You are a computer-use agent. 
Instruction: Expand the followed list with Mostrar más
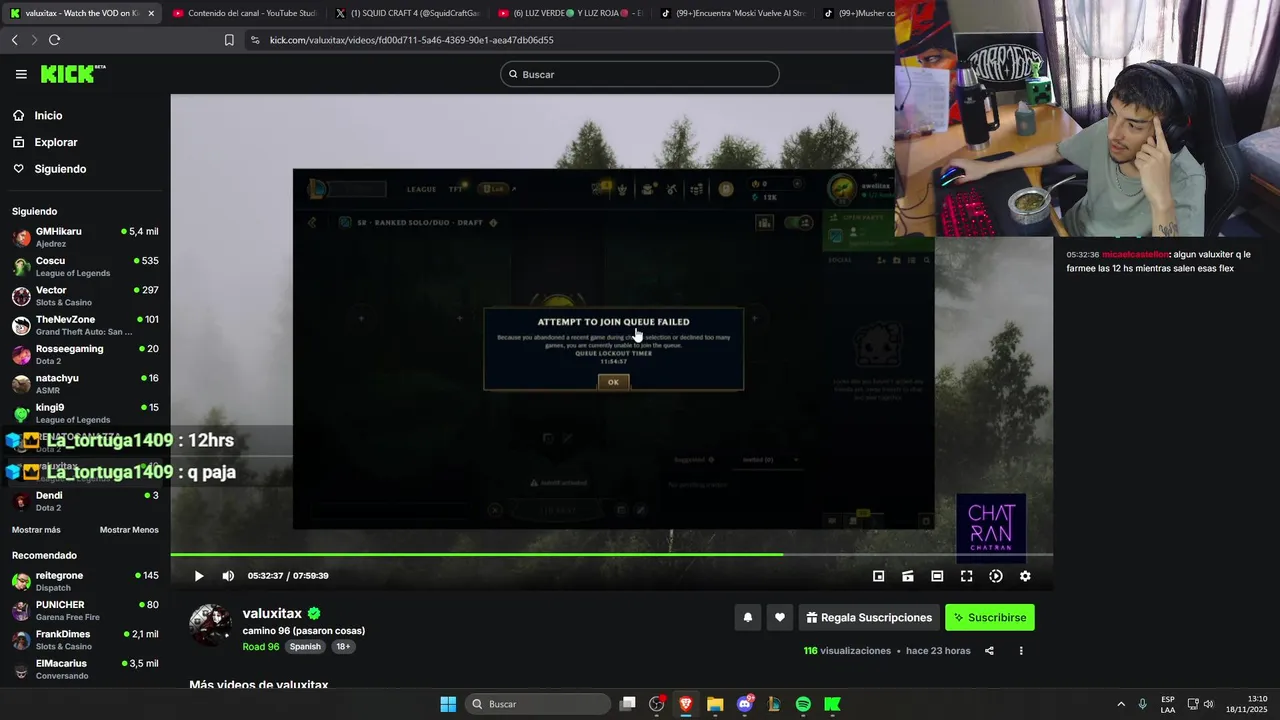[x=36, y=530]
